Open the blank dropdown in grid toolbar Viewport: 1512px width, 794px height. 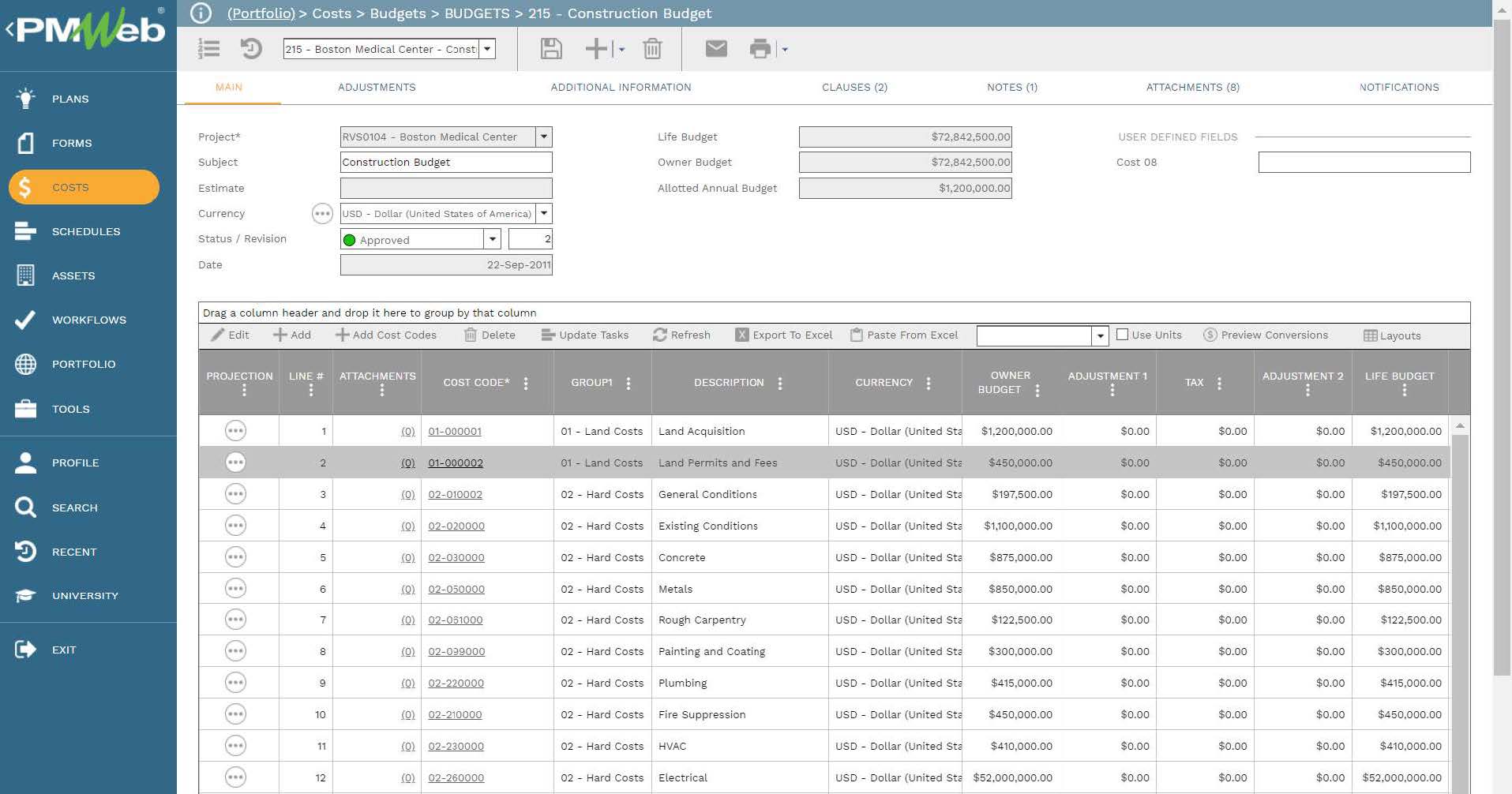[1100, 335]
